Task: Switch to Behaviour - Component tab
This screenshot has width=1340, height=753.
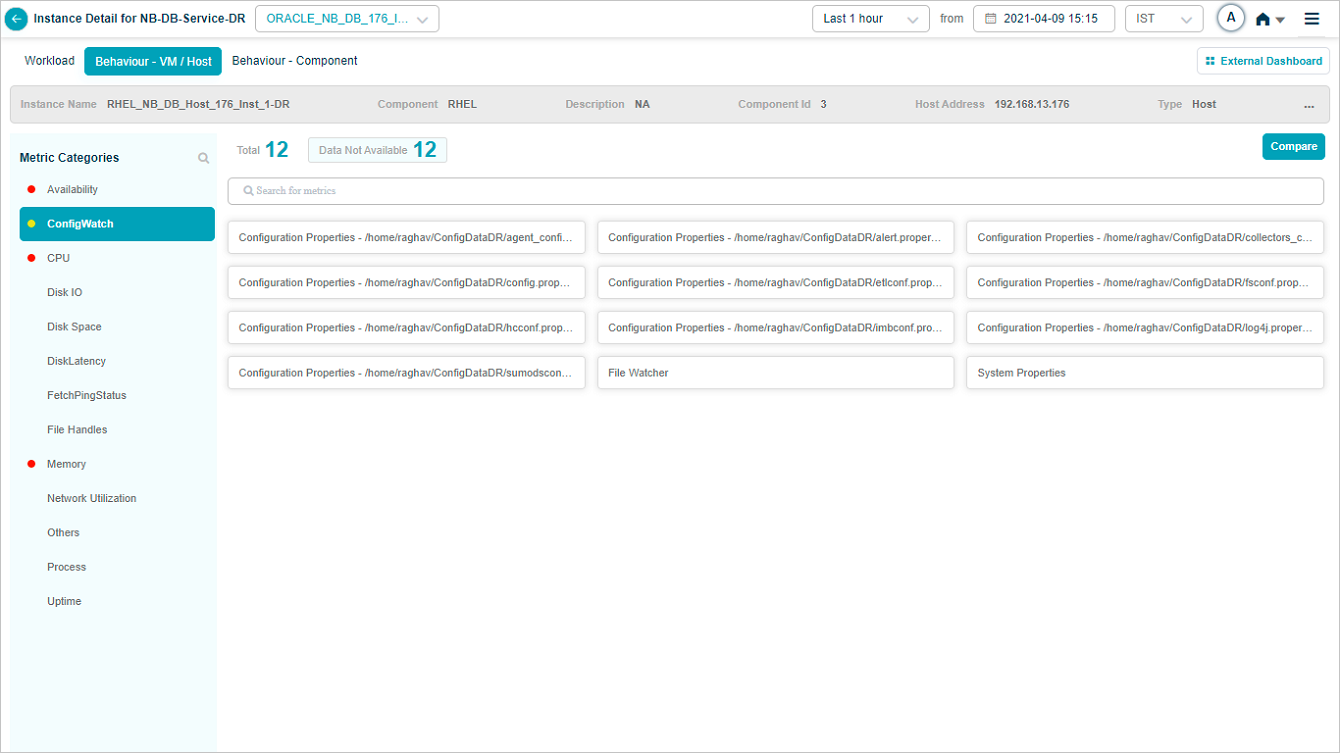Action: (x=294, y=61)
